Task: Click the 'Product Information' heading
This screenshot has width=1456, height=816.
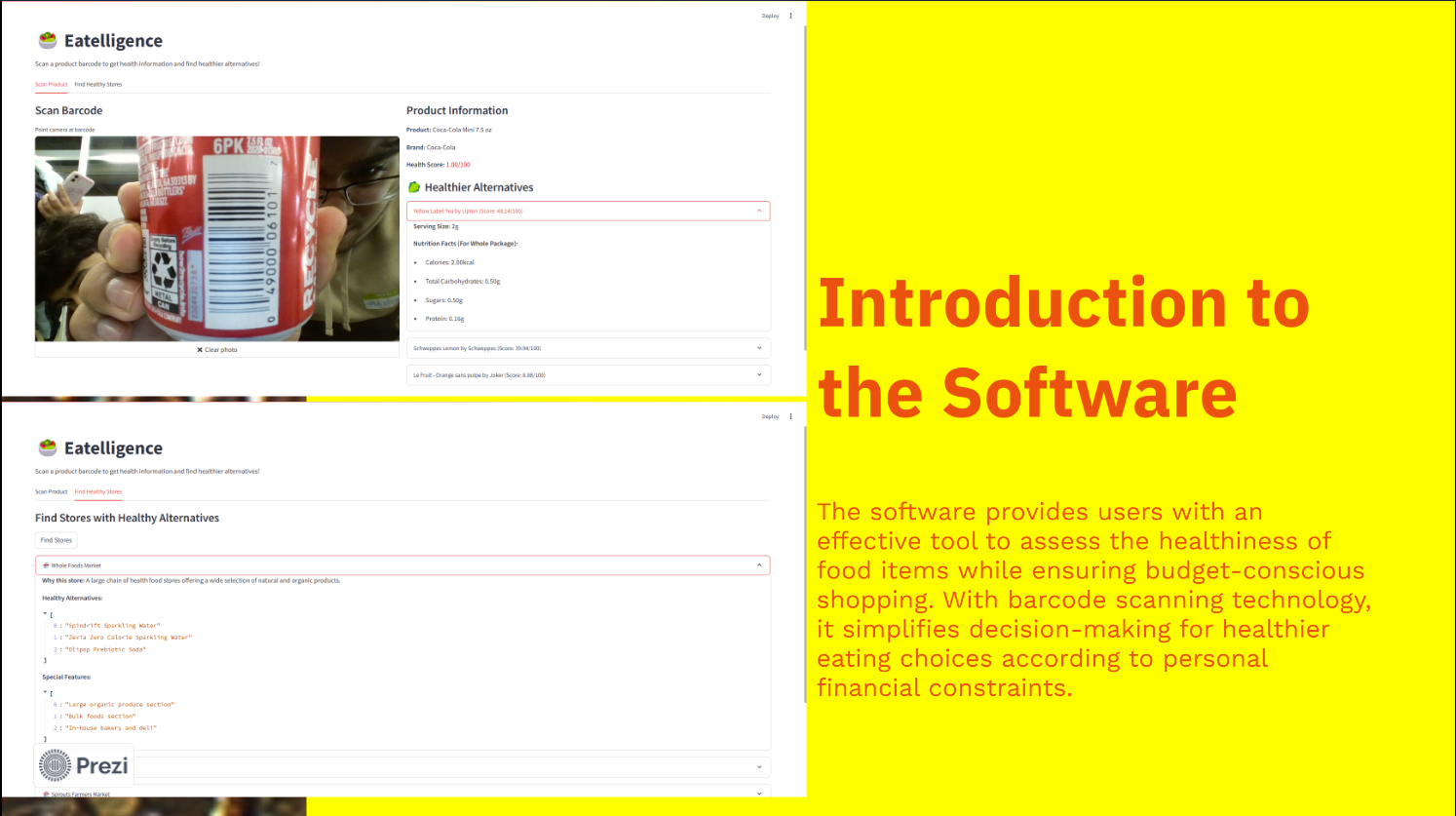Action: pos(457,110)
